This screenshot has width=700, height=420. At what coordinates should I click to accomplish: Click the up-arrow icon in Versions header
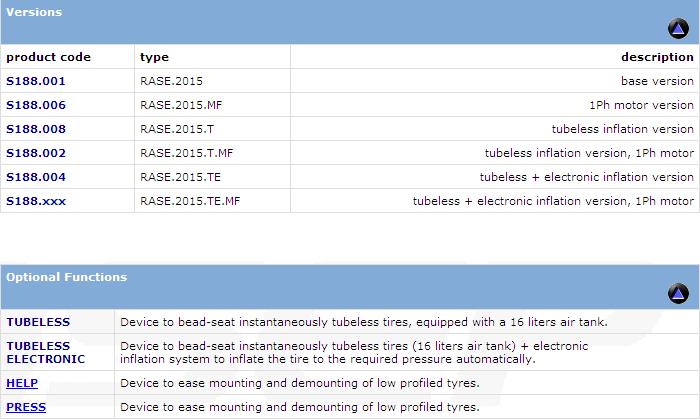click(x=678, y=29)
